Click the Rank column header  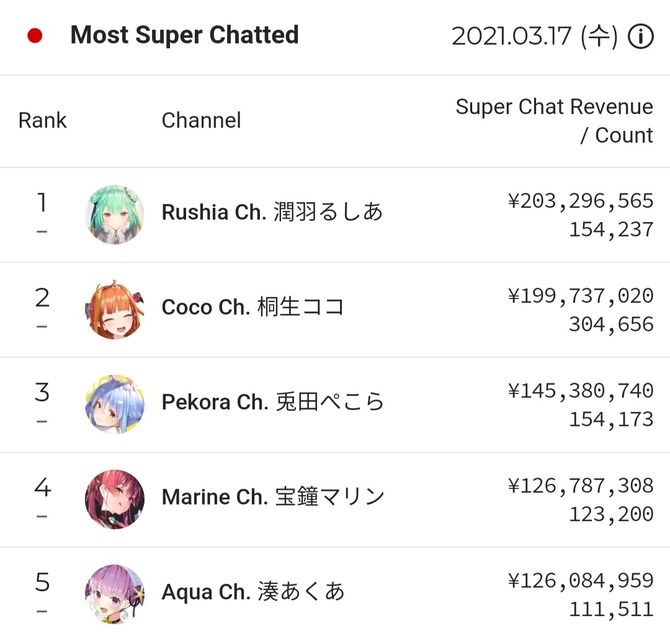42,121
